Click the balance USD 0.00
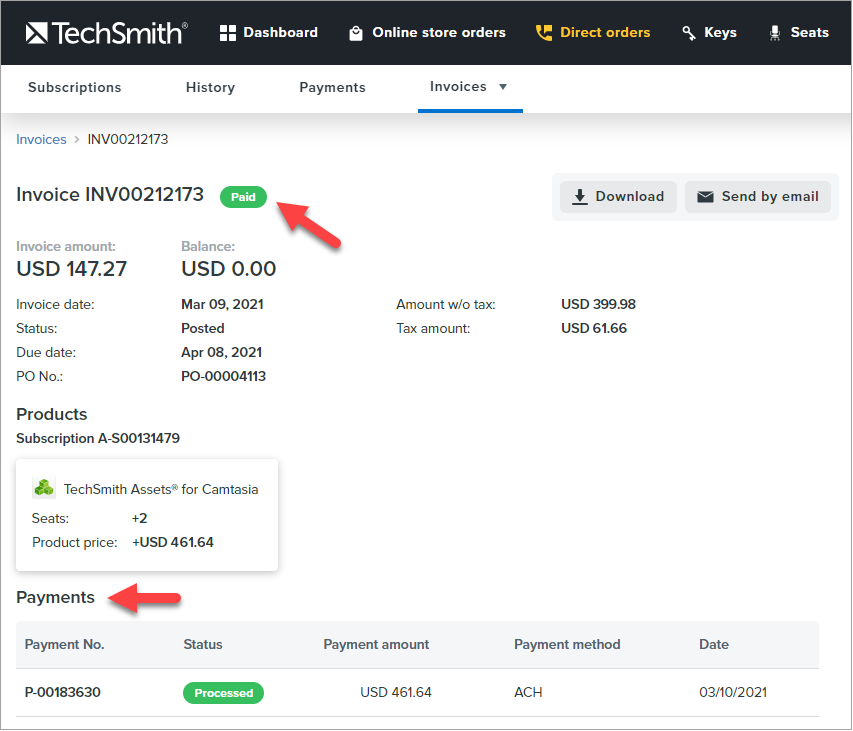 coord(228,269)
